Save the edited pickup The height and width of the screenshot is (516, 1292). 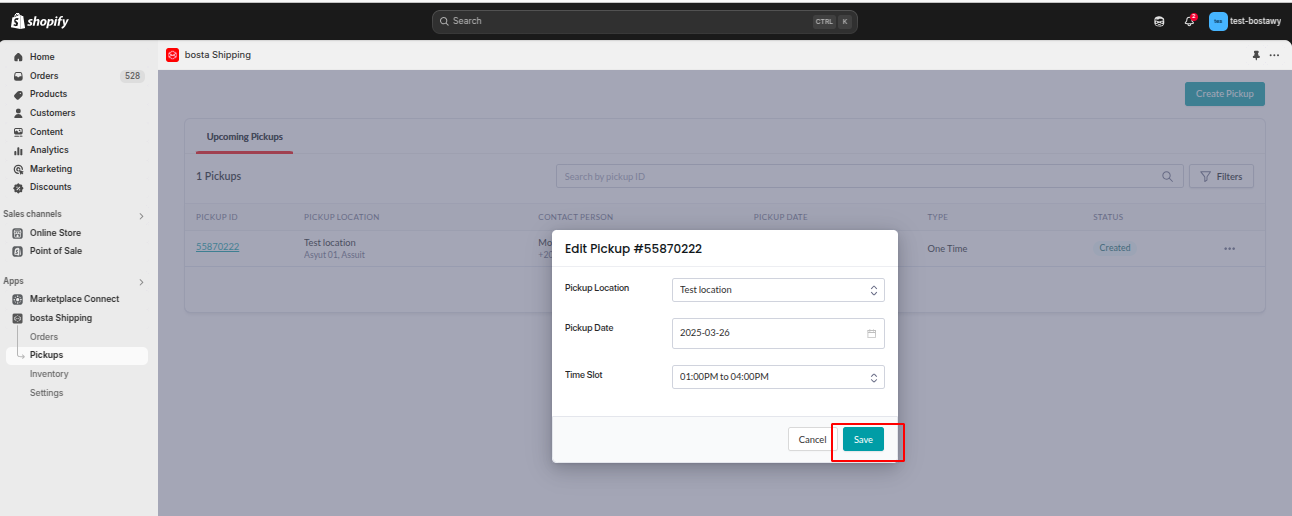[863, 440]
